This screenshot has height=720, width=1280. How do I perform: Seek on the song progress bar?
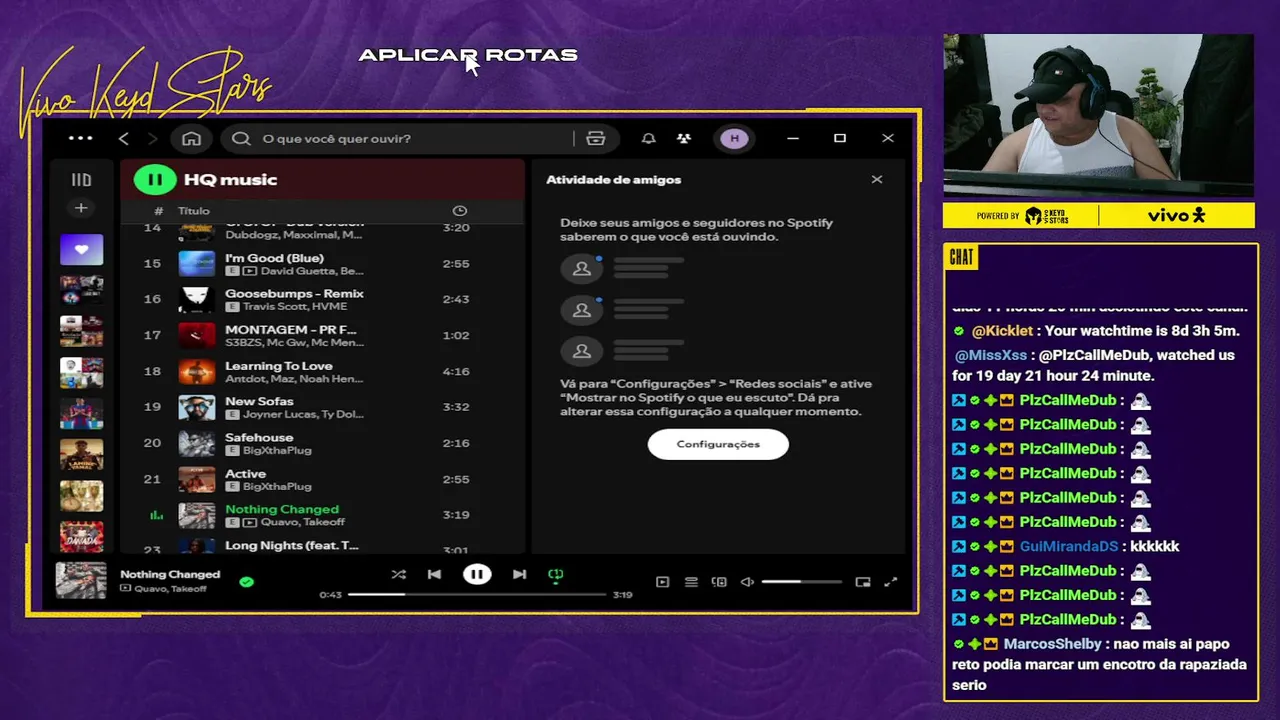477,594
